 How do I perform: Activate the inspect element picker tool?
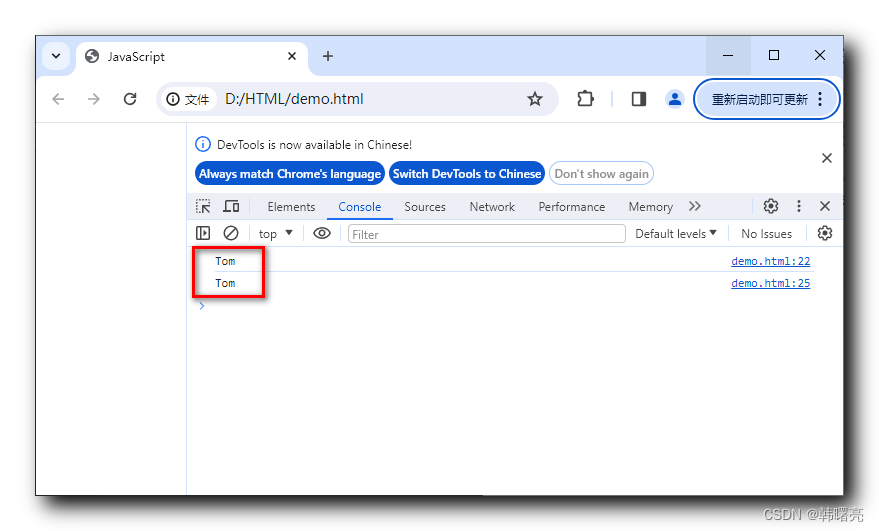point(203,206)
